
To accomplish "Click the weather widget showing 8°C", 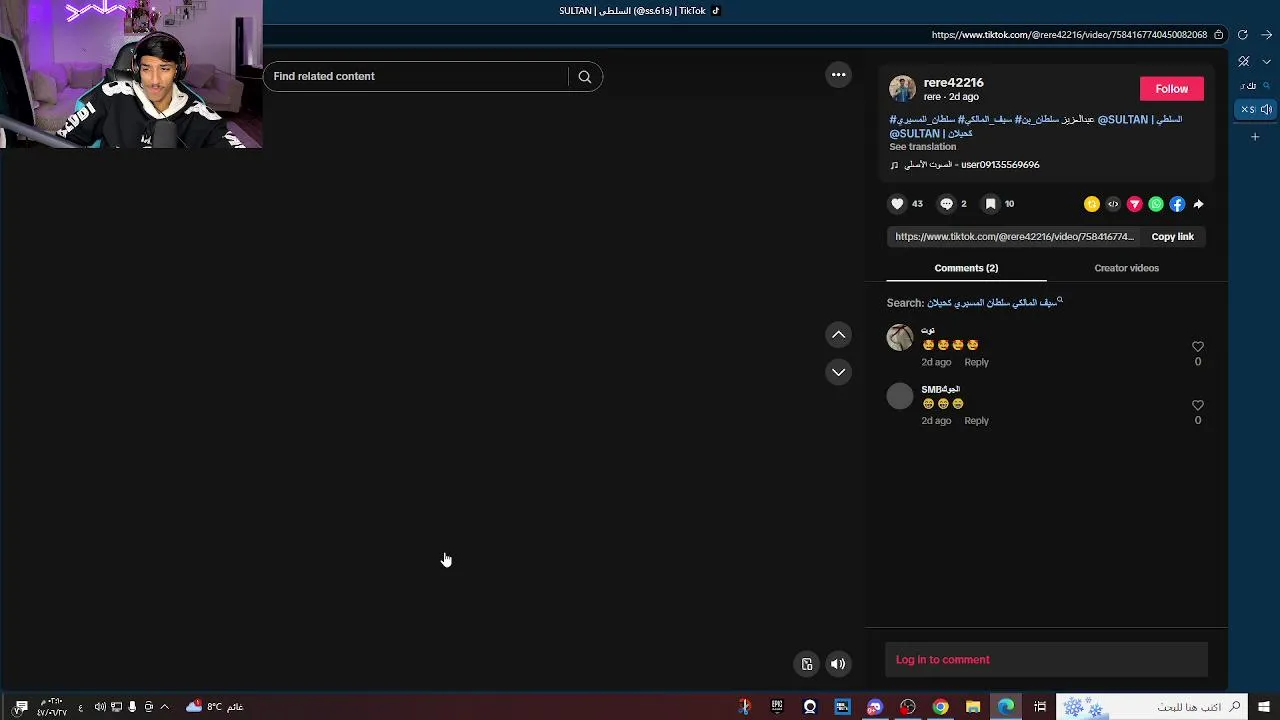I will (x=214, y=707).
